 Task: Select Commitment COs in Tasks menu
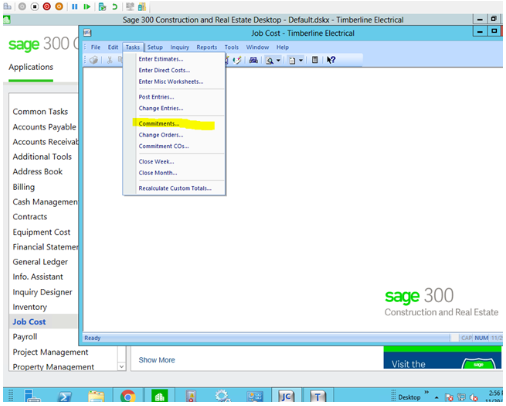164,146
